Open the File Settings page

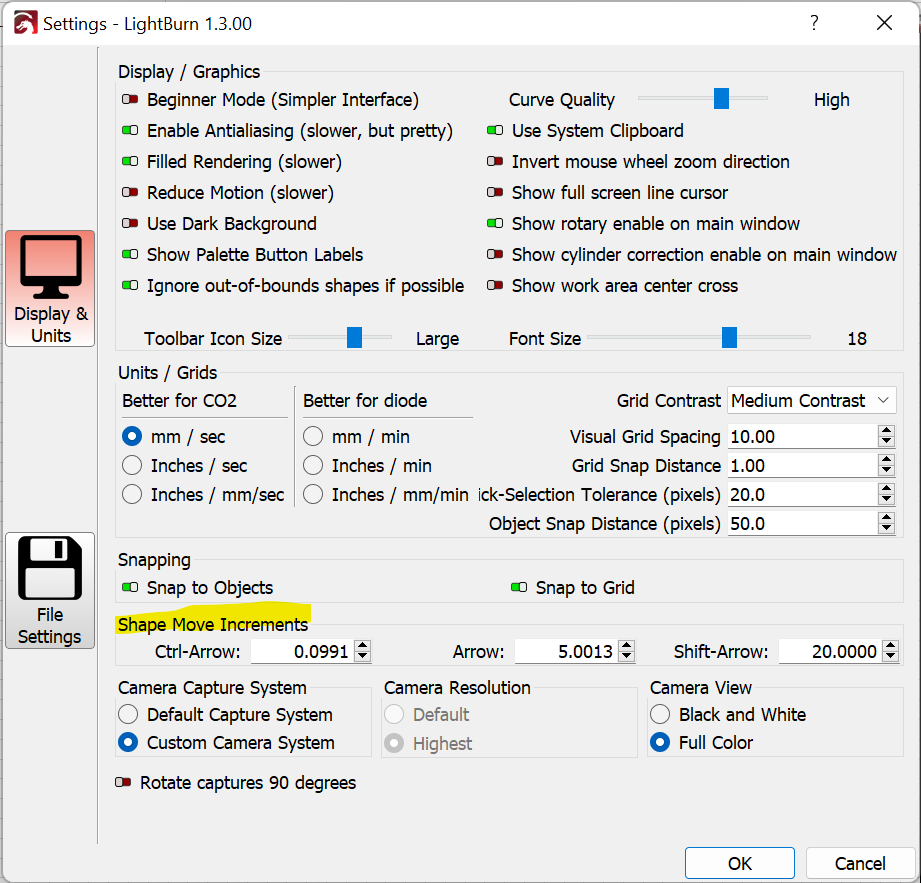point(50,590)
